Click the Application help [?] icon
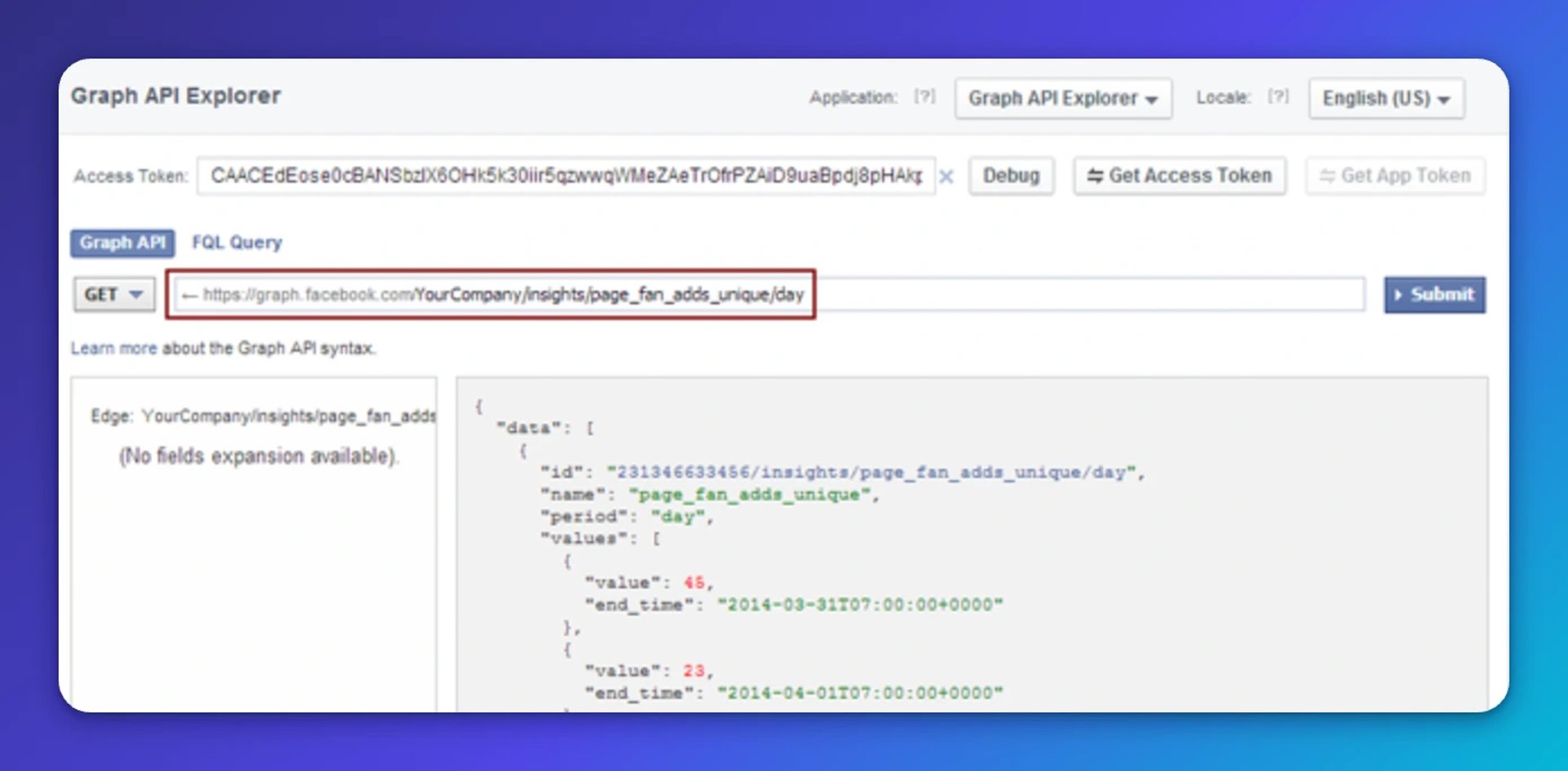The image size is (1568, 771). point(924,97)
